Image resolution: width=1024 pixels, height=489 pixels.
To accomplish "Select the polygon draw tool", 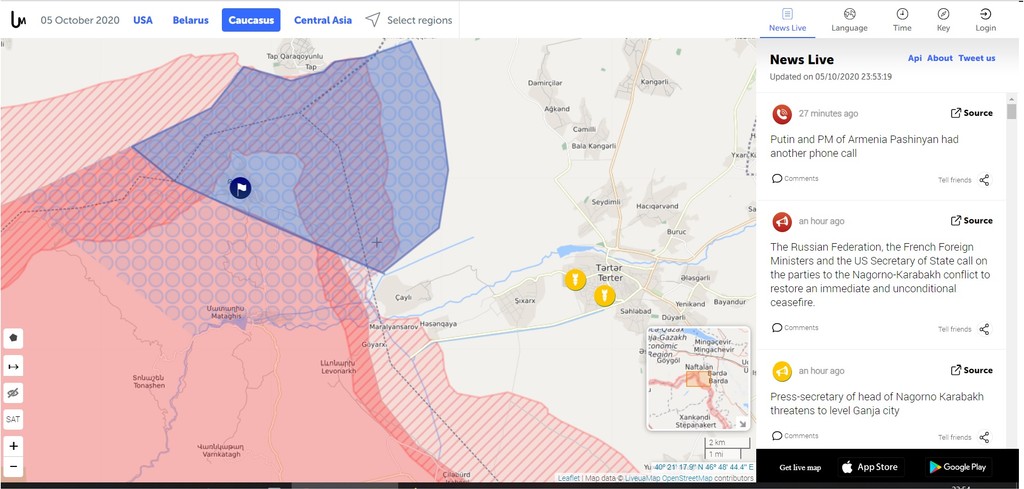I will coord(13,338).
